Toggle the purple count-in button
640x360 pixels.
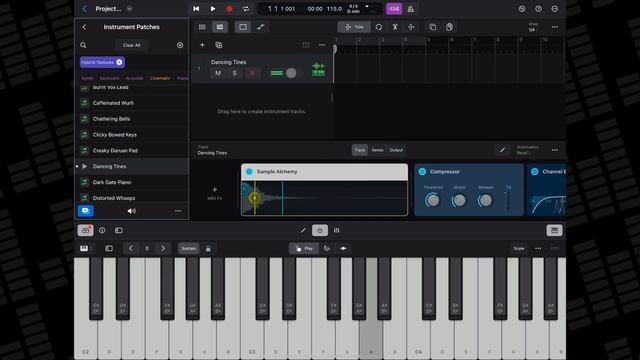tap(394, 9)
